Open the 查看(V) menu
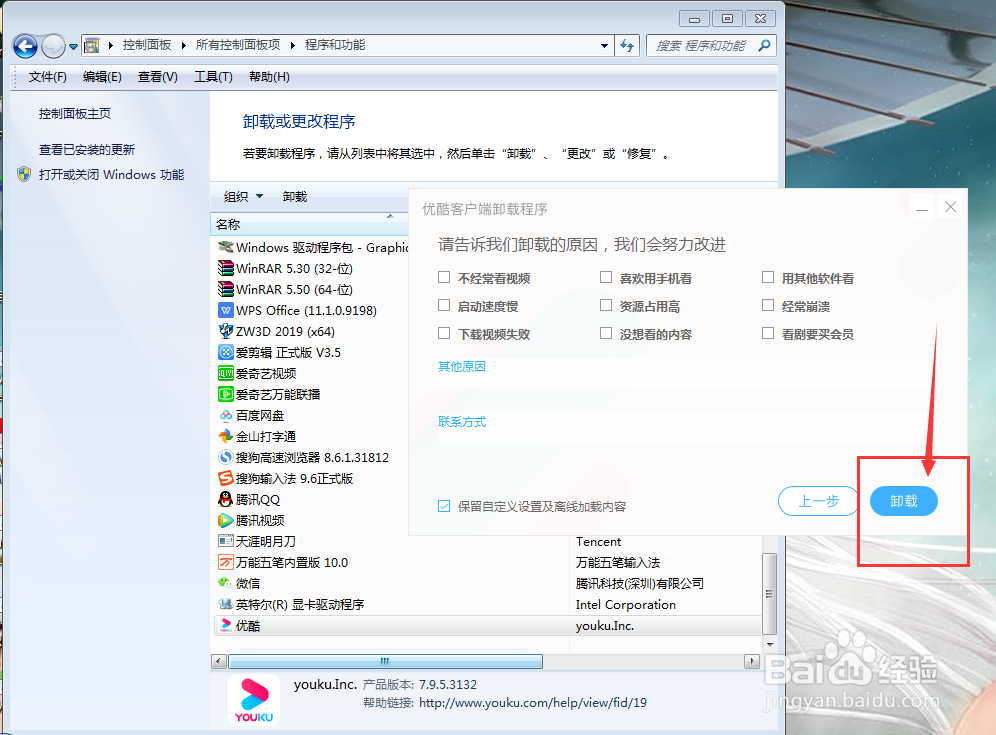Image resolution: width=996 pixels, height=735 pixels. pos(158,77)
